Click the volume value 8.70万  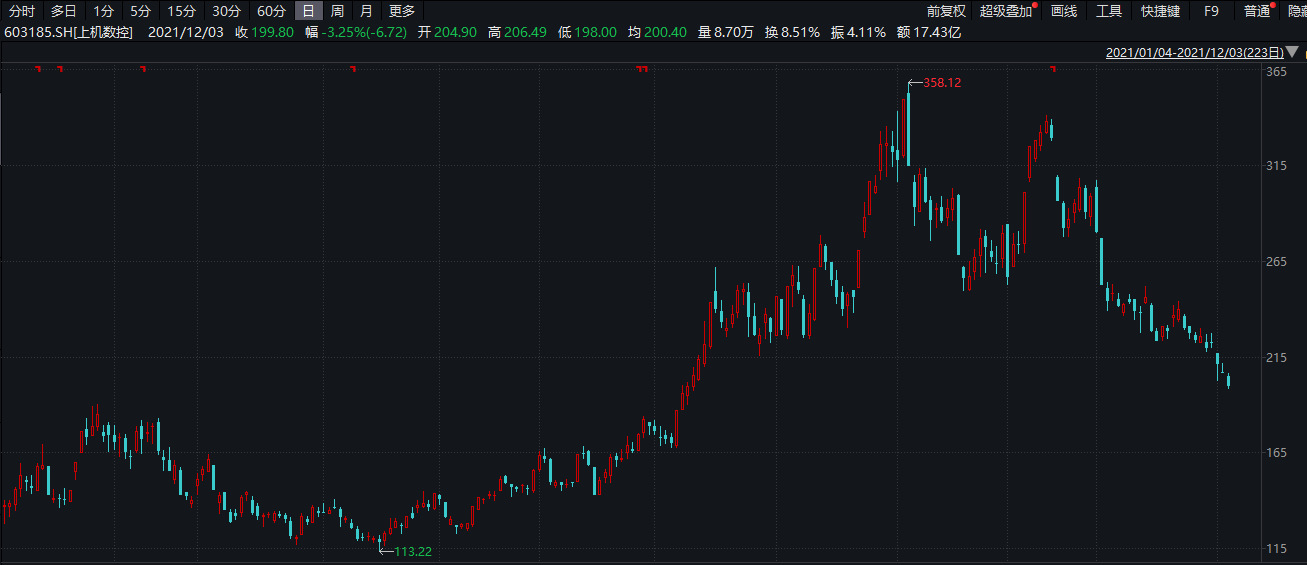point(733,32)
